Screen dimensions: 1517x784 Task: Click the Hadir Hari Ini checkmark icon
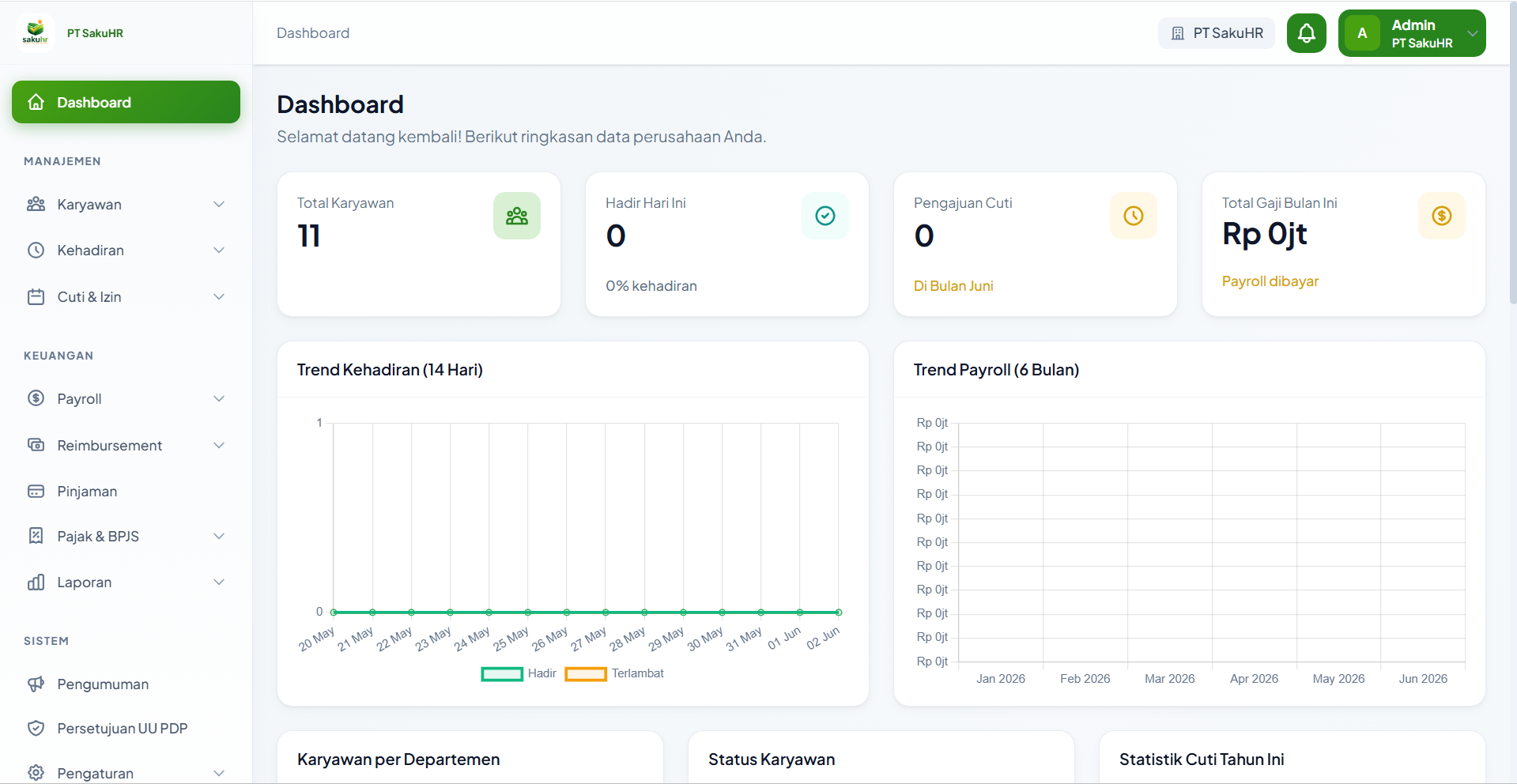coord(825,216)
